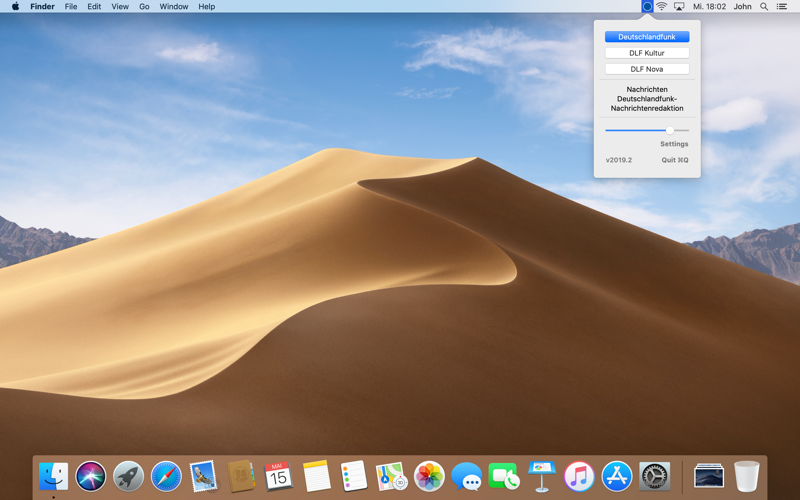Open the Apple menu

click(x=15, y=7)
